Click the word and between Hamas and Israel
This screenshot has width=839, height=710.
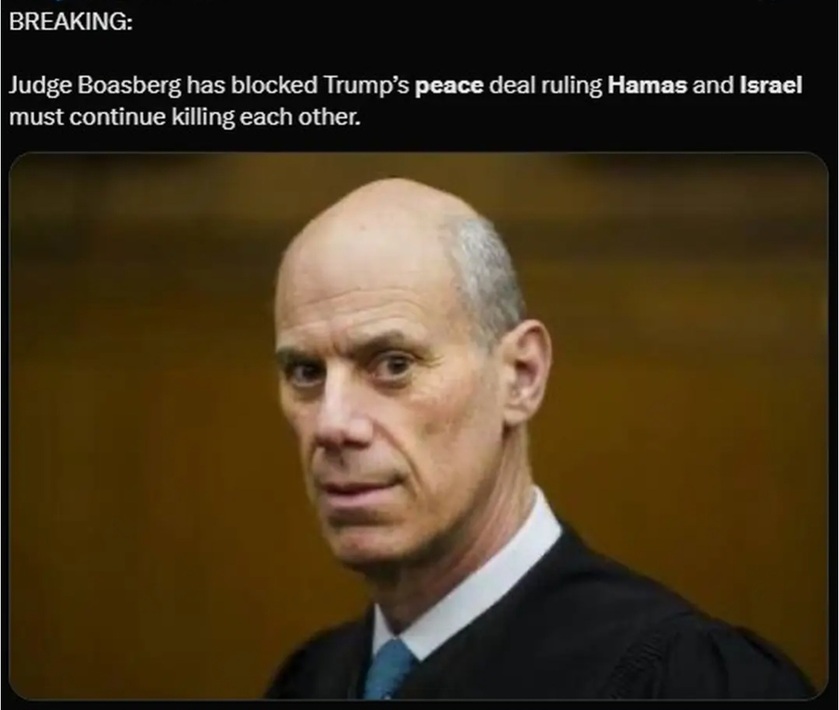713,86
